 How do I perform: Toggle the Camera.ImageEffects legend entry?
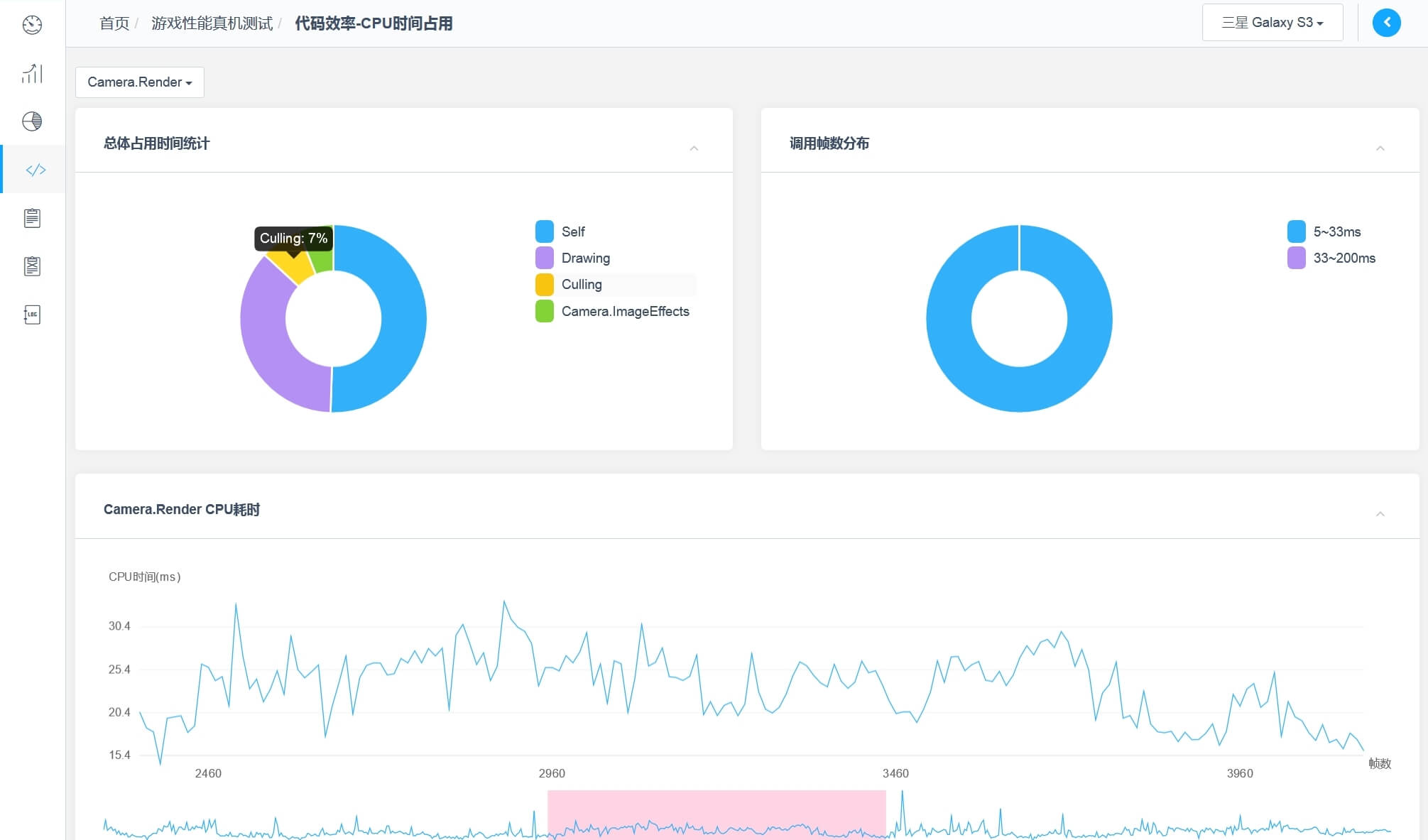pyautogui.click(x=625, y=311)
